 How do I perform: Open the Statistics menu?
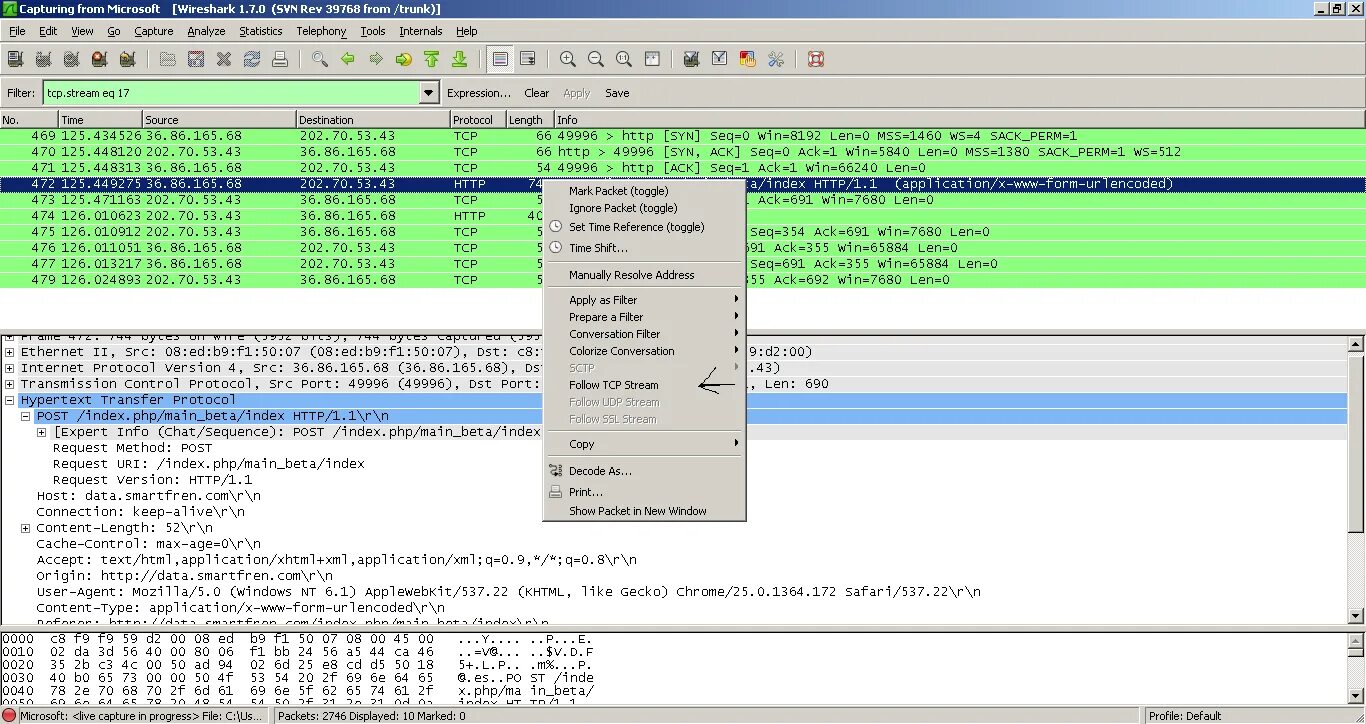(260, 31)
